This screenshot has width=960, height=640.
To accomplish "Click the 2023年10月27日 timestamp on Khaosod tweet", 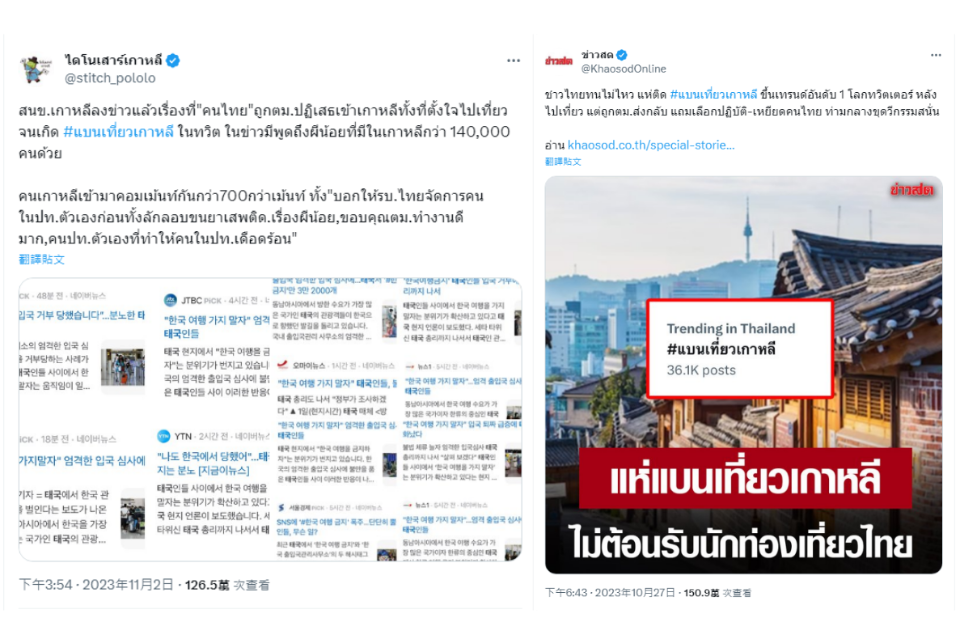I will [635, 593].
